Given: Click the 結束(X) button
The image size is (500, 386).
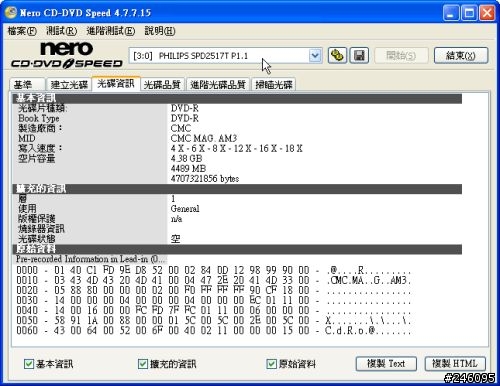Looking at the screenshot, I should (x=461, y=55).
